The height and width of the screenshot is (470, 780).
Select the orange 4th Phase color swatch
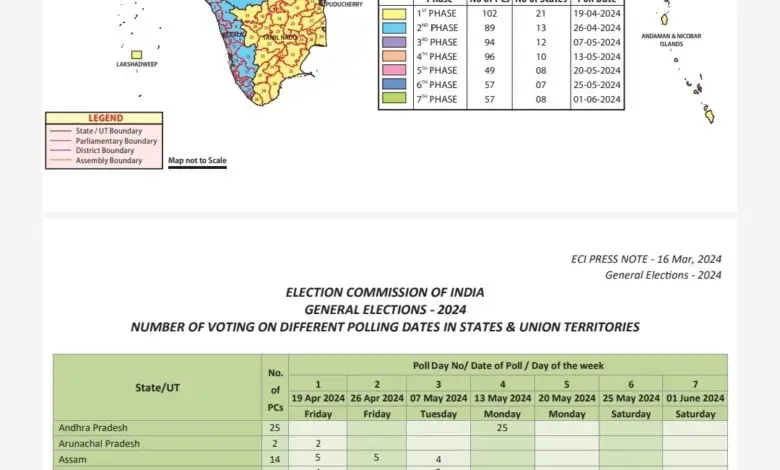tap(394, 56)
